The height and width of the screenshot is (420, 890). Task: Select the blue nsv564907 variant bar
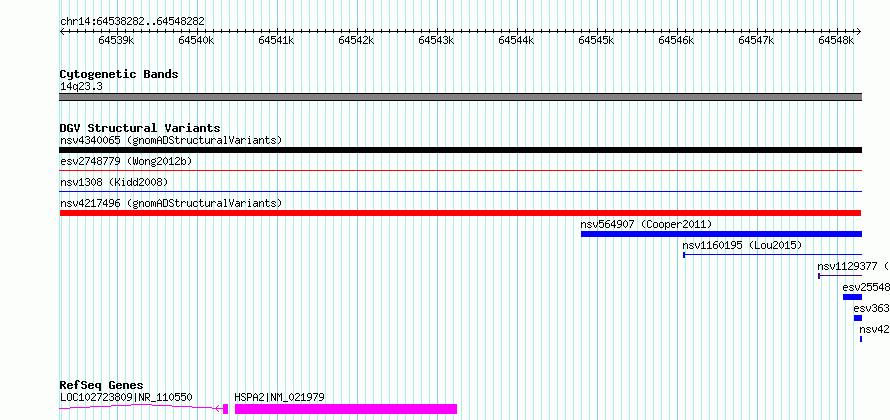pyautogui.click(x=721, y=234)
